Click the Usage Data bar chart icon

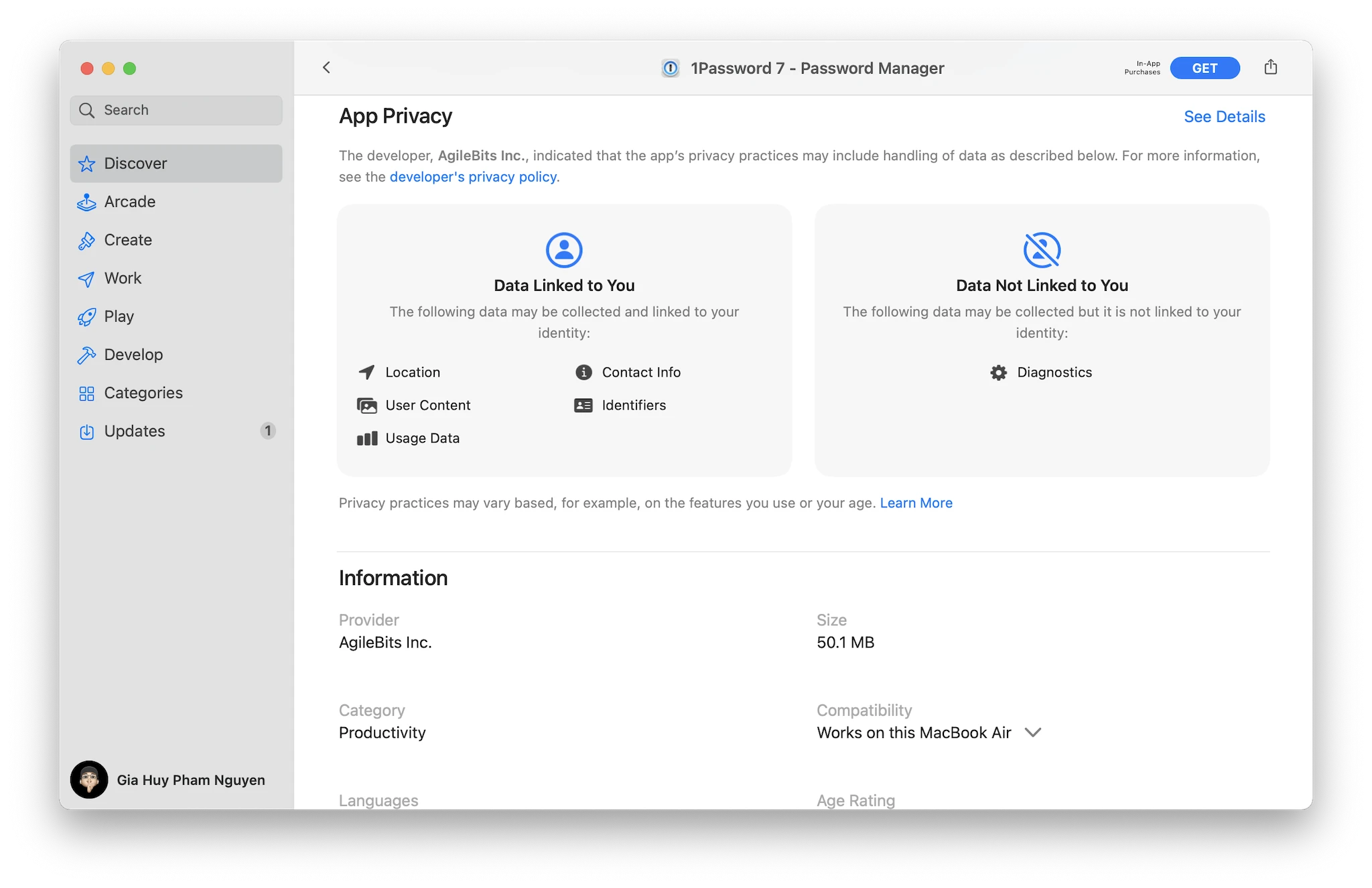click(367, 438)
